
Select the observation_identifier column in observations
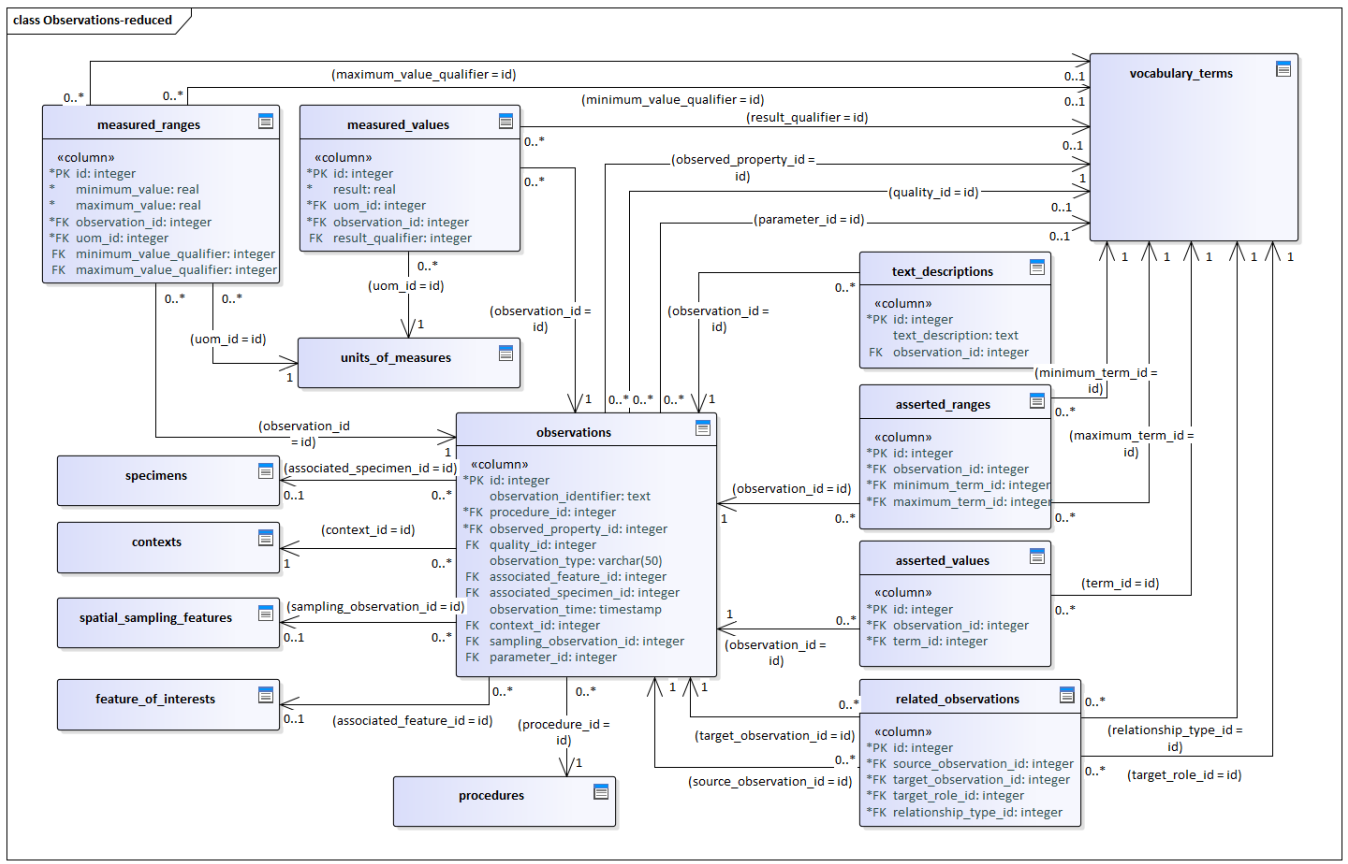click(x=569, y=496)
